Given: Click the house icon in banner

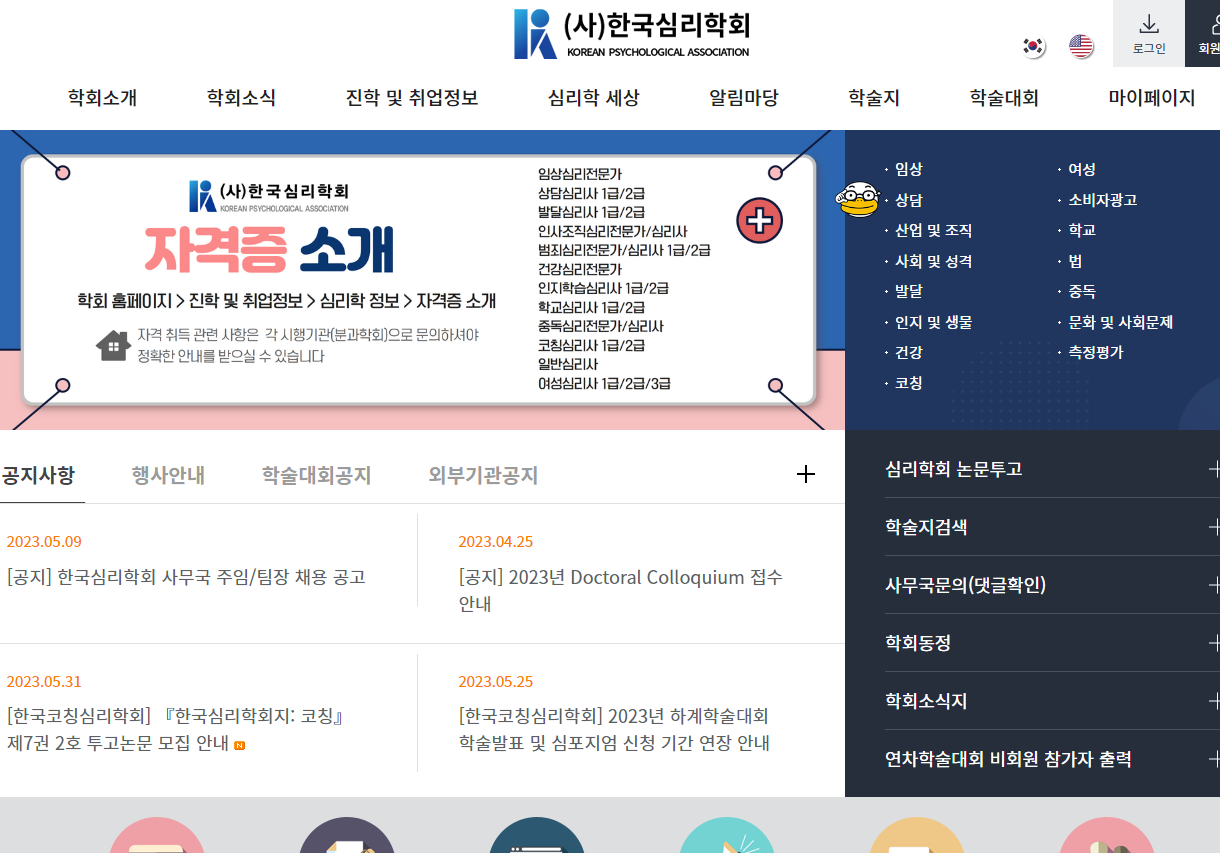Looking at the screenshot, I should click(x=113, y=345).
